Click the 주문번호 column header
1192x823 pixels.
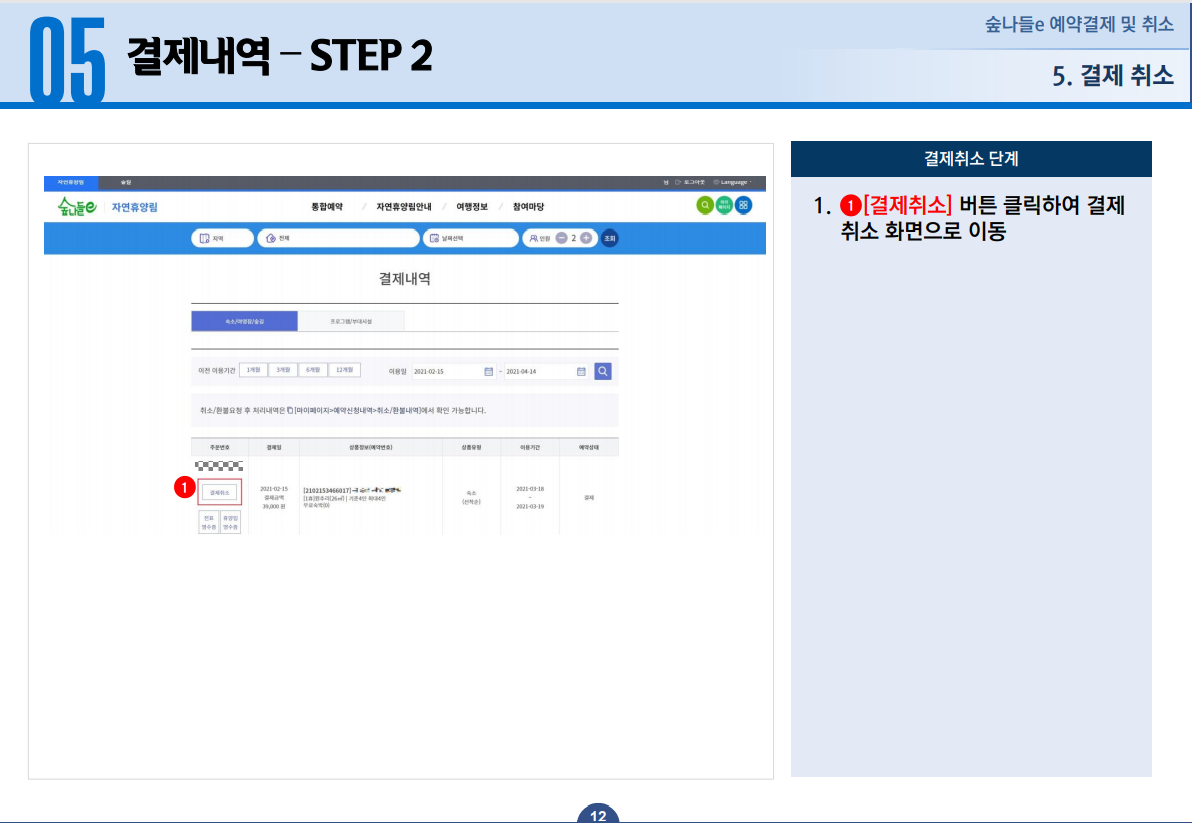(220, 448)
